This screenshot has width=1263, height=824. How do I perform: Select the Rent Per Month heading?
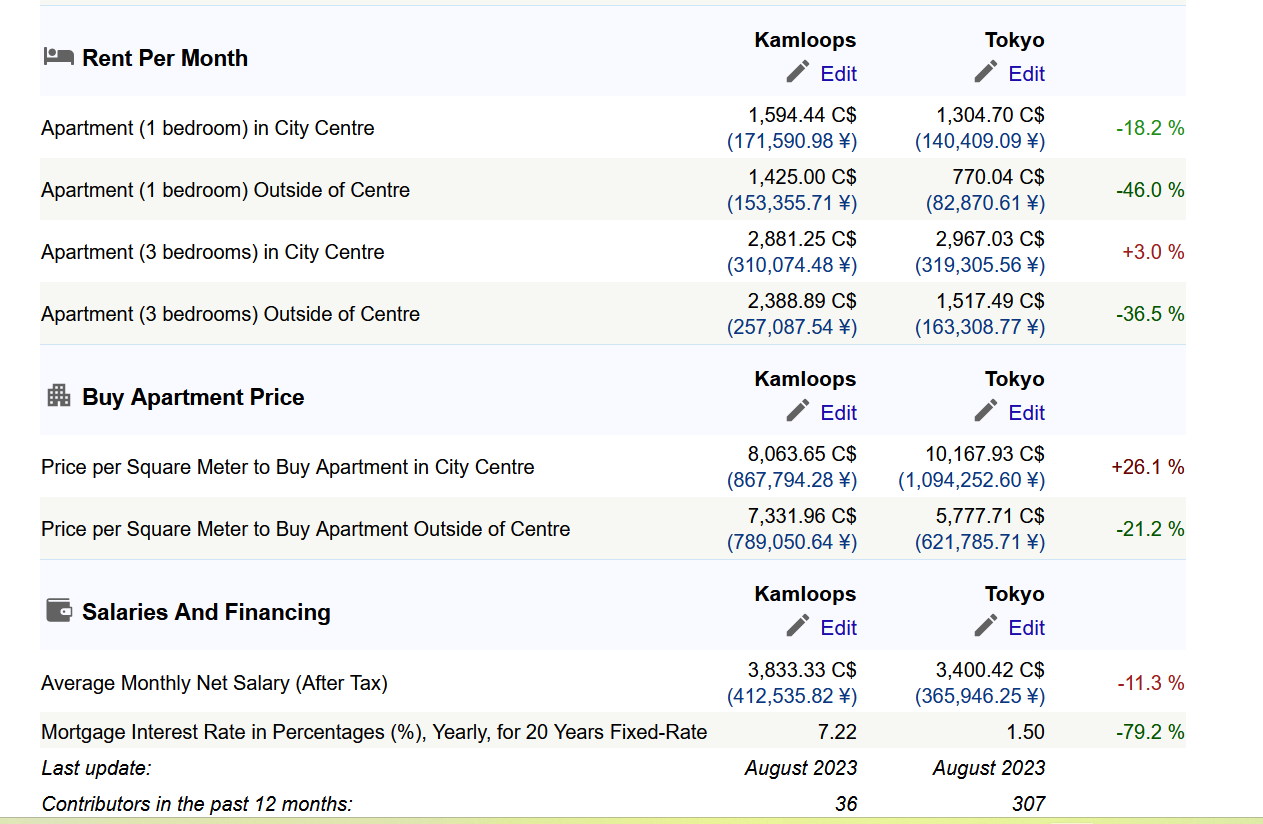click(165, 58)
